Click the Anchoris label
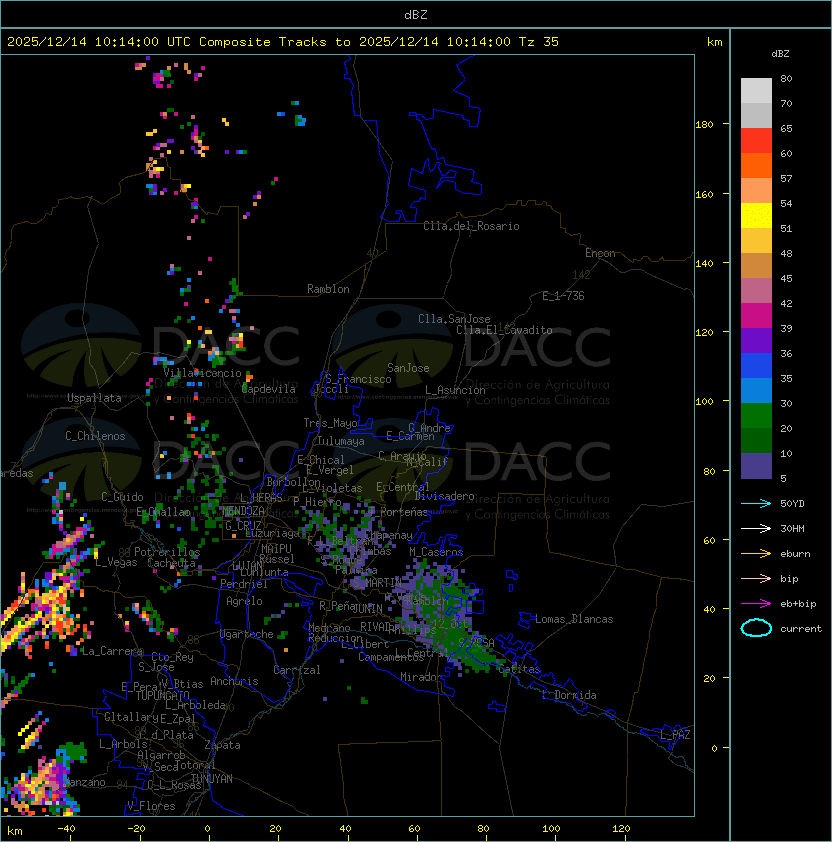 pos(234,681)
